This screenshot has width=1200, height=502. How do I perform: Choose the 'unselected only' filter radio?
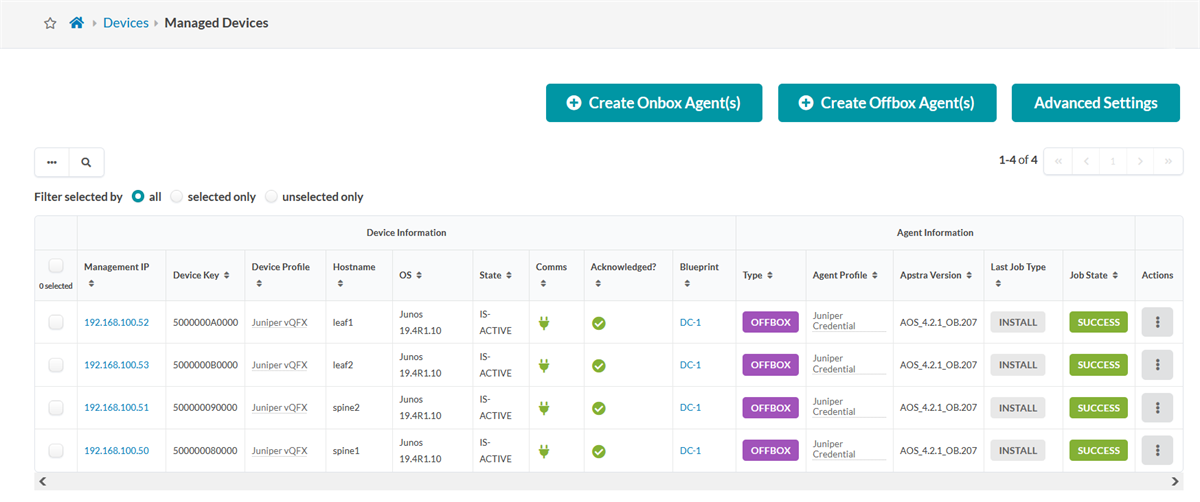[271, 197]
